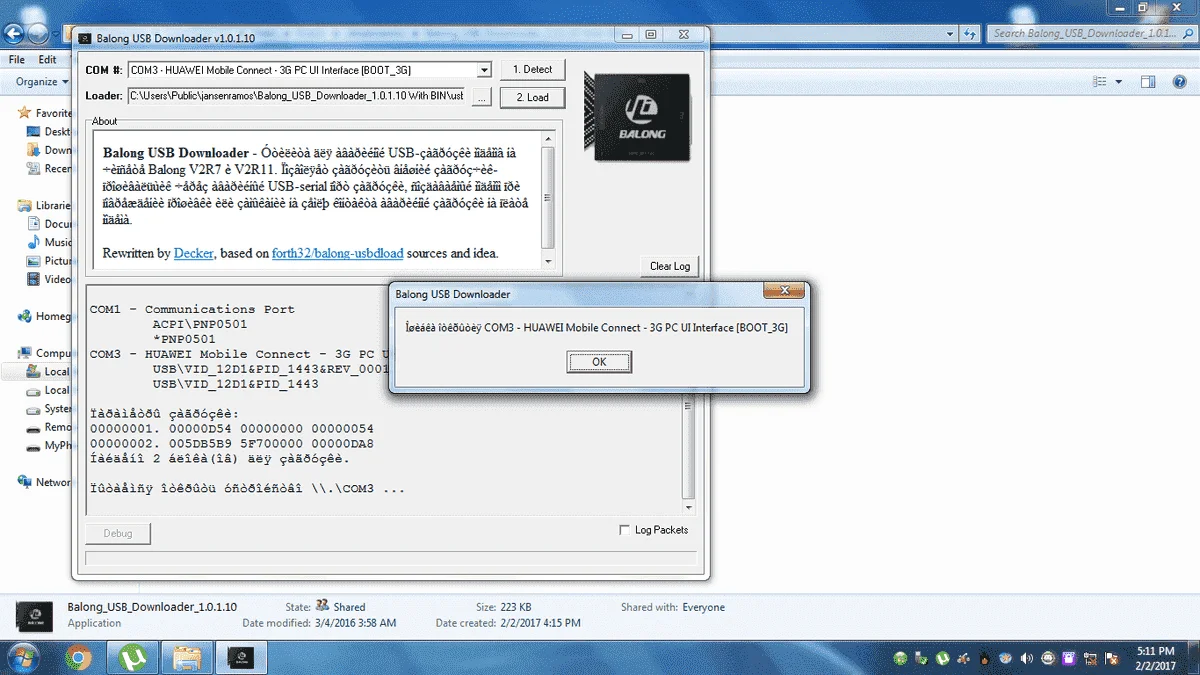Click About text scrollbar down arrow
Viewport: 1200px width, 675px height.
point(547,261)
